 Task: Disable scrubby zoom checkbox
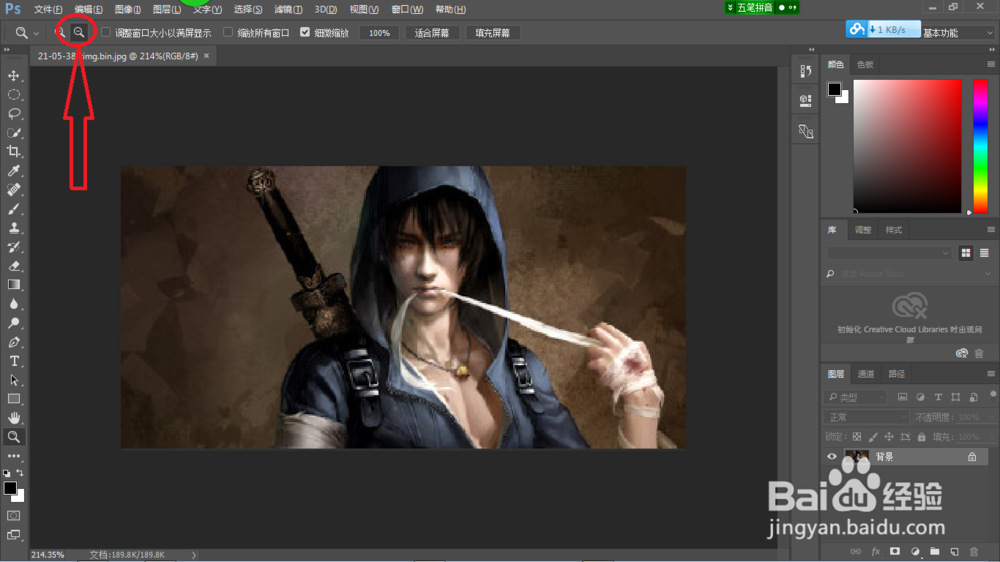pos(305,32)
